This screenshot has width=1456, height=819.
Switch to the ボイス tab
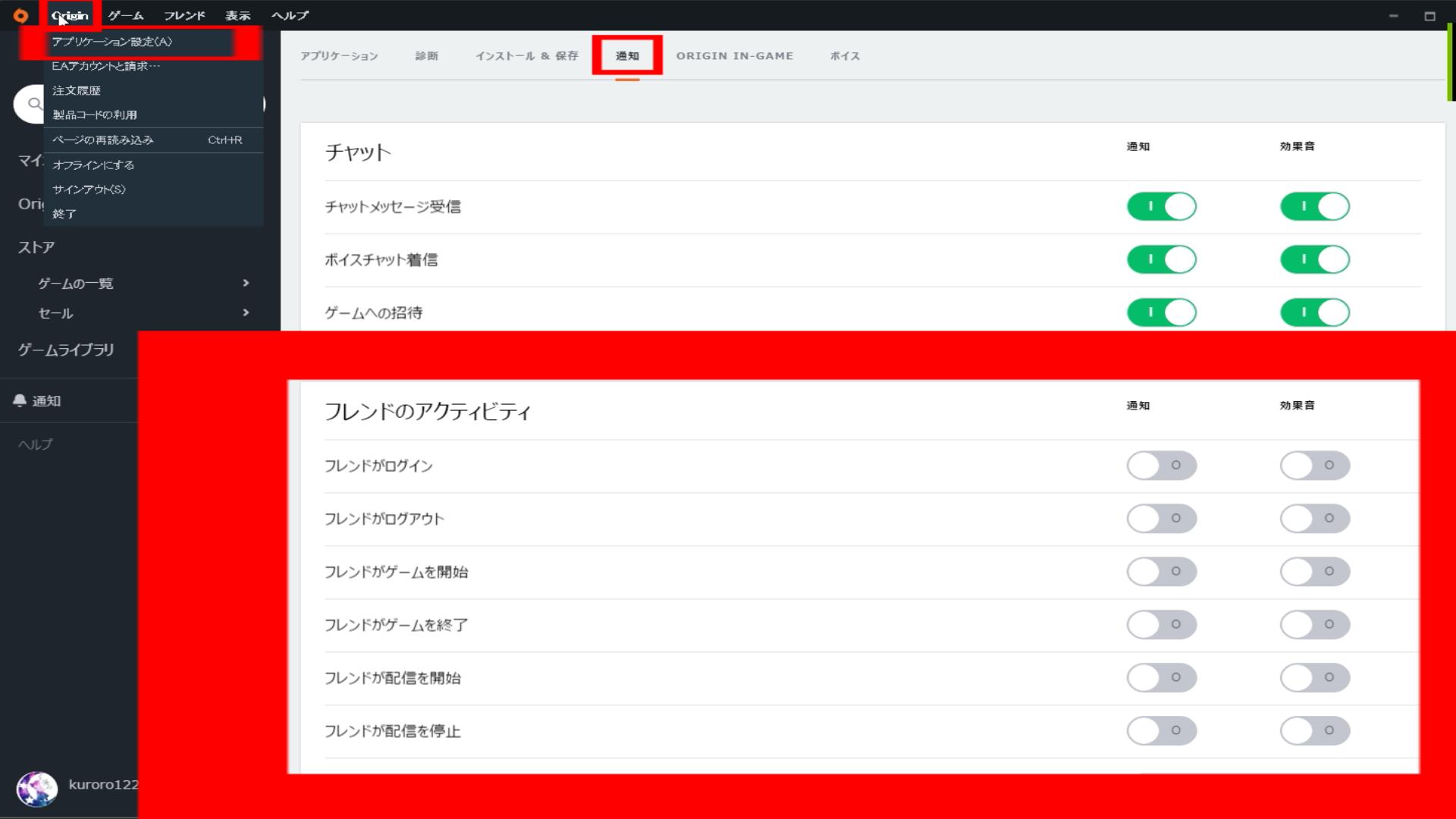click(845, 56)
